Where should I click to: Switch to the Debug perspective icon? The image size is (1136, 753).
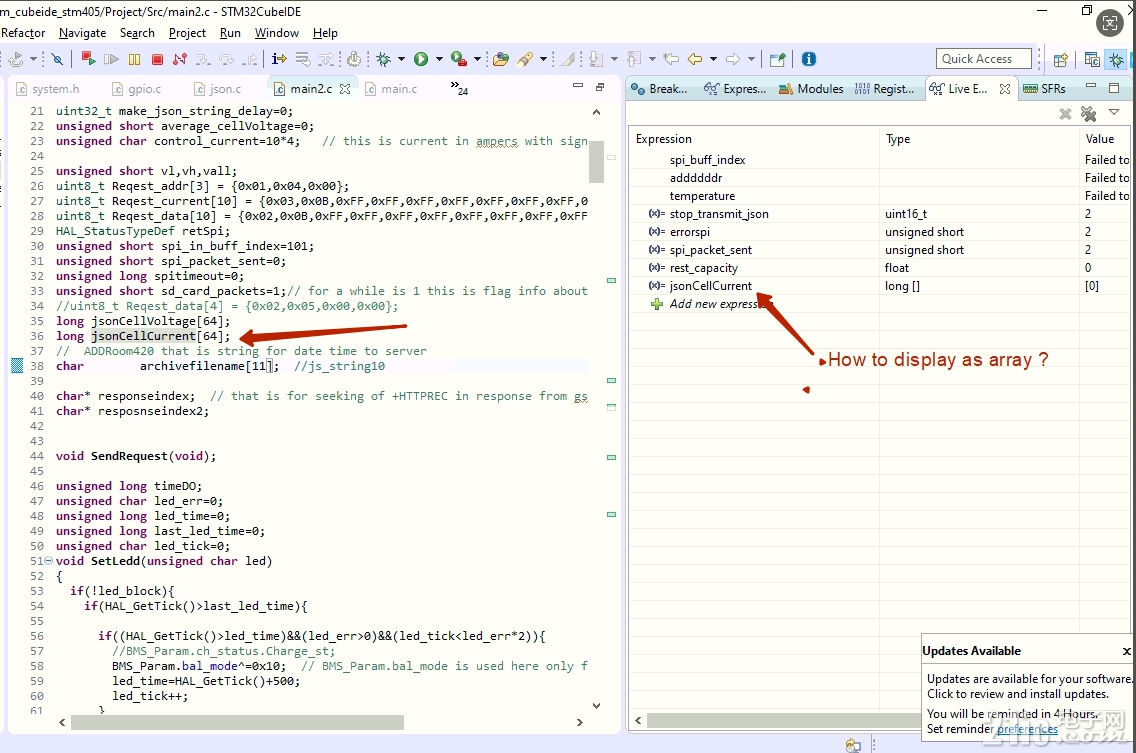click(x=1116, y=60)
